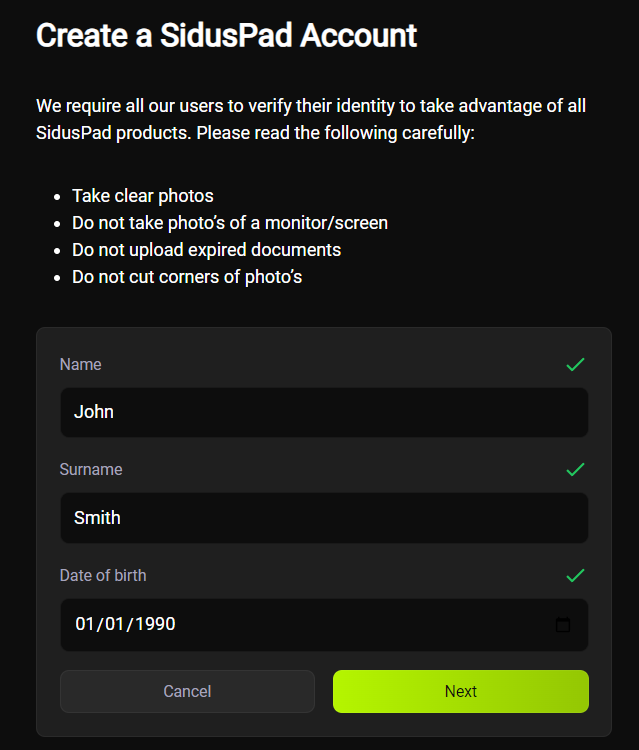Click the green checkmark beside Surname

click(x=575, y=469)
